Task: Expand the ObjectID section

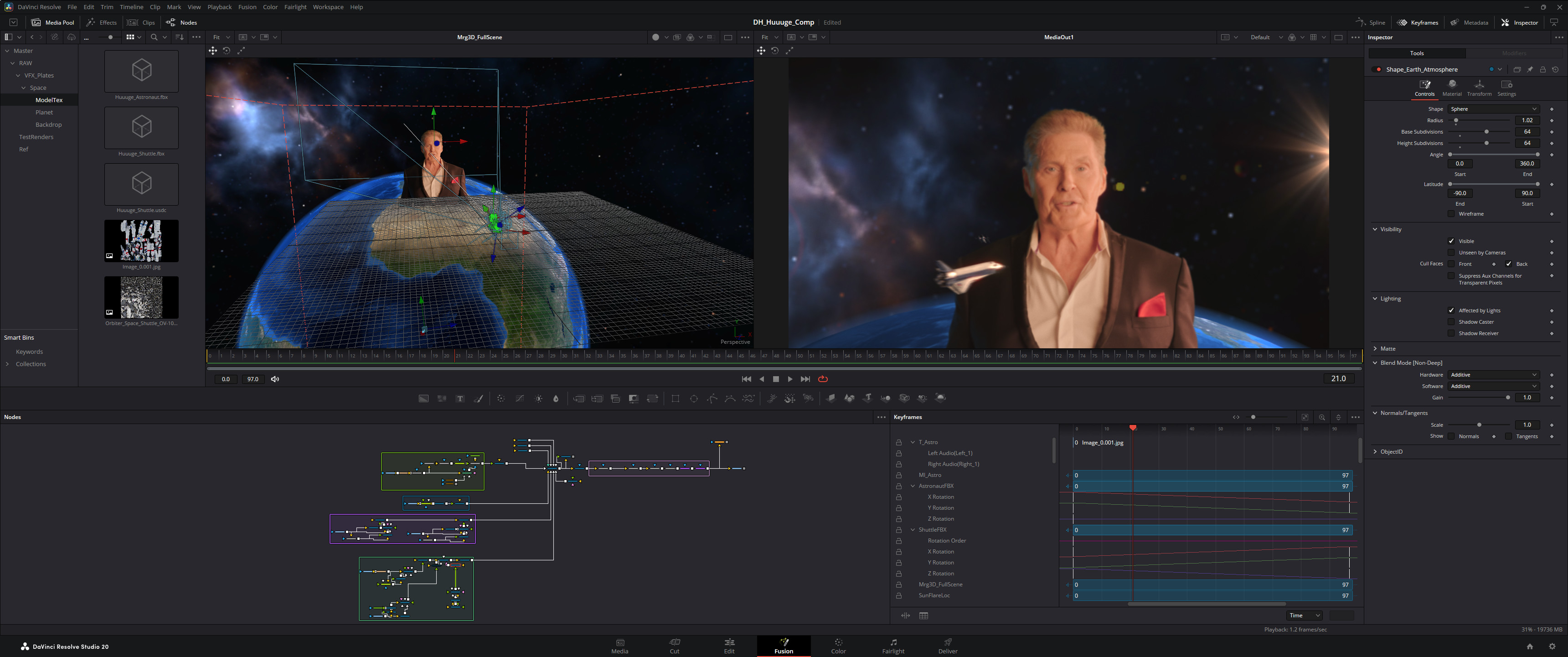Action: pos(1391,452)
